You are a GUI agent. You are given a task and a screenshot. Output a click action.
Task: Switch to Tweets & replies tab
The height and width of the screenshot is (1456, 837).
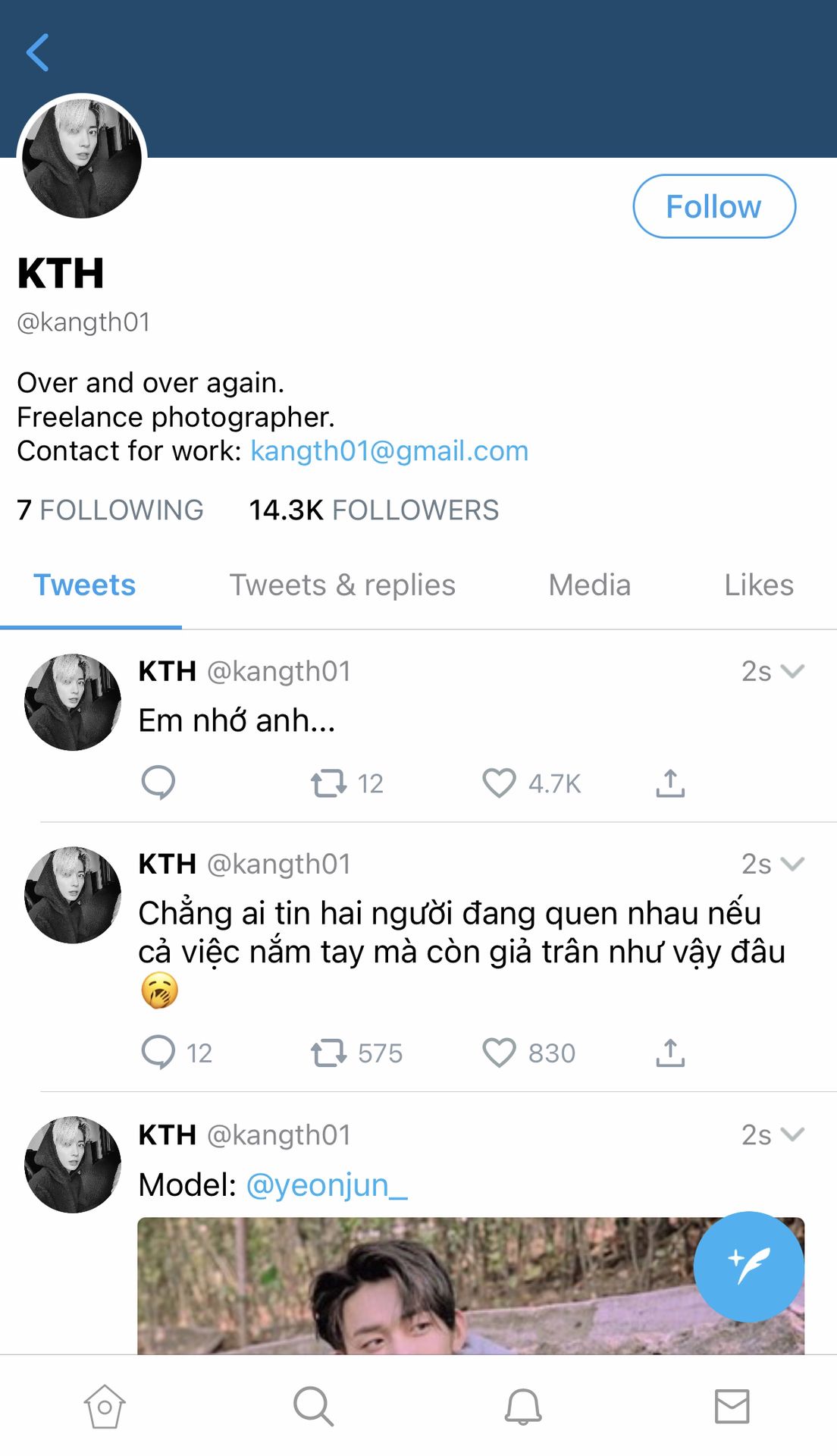[343, 585]
